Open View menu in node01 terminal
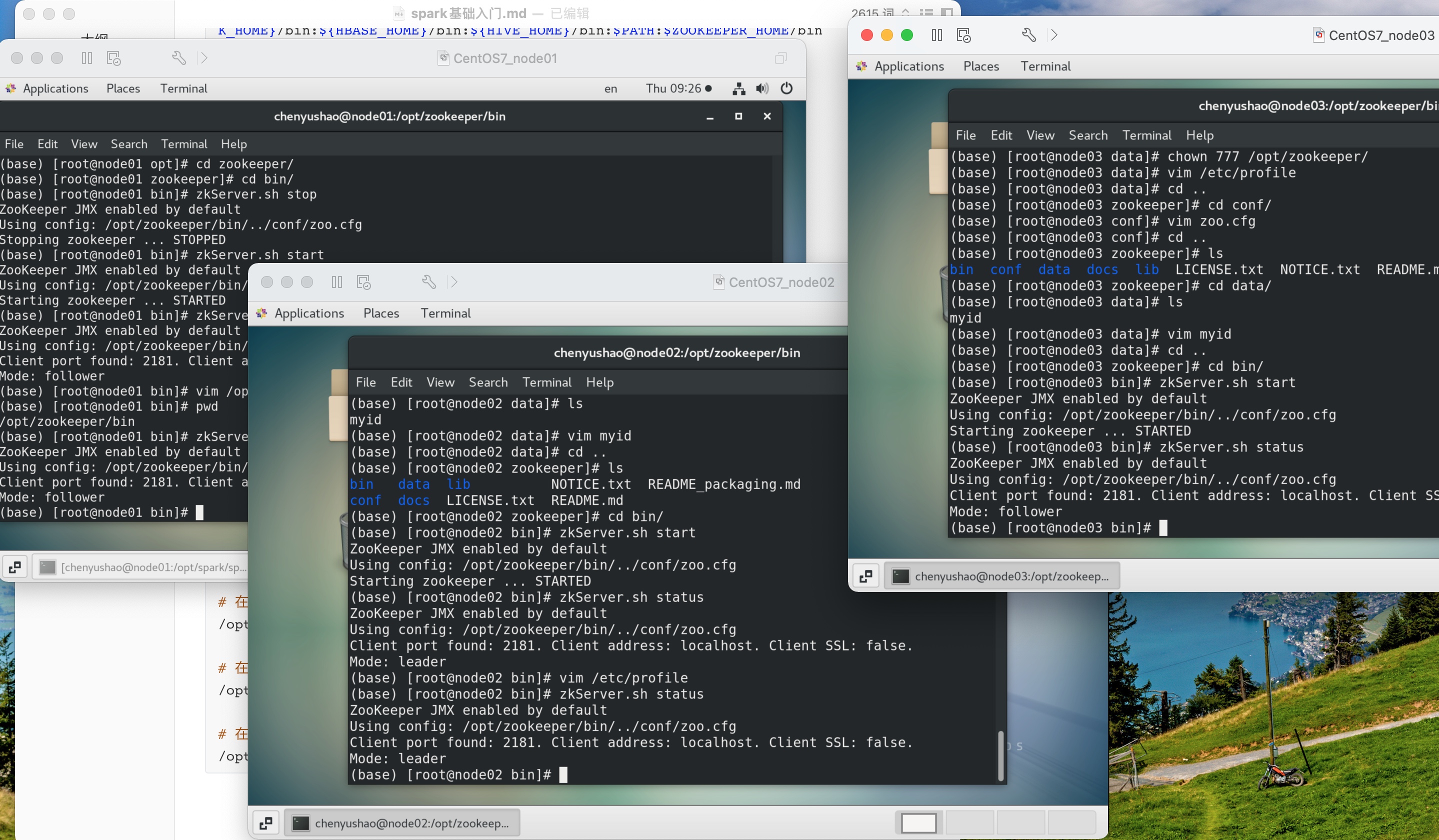This screenshot has height=840, width=1439. (84, 144)
